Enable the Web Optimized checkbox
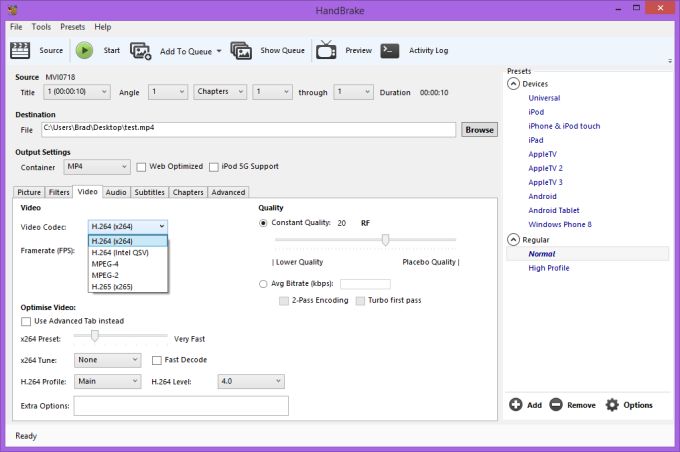 pyautogui.click(x=141, y=167)
